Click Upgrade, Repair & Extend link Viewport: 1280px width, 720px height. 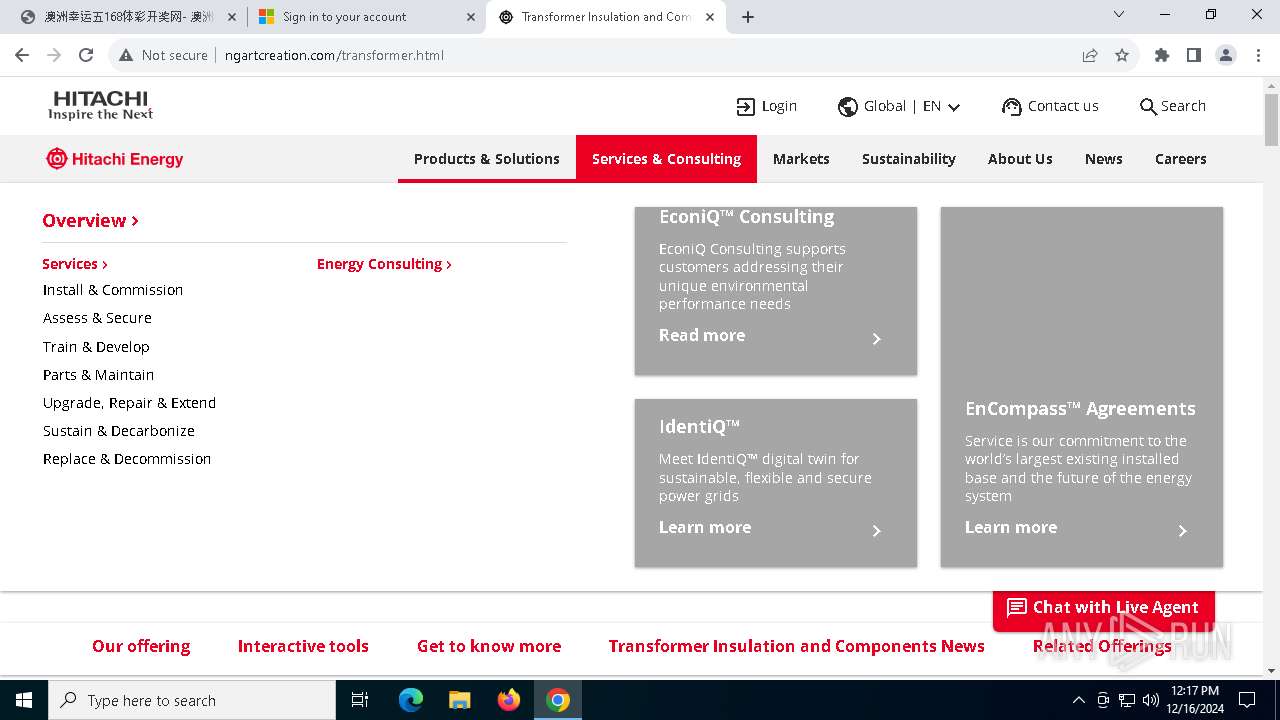(x=129, y=403)
